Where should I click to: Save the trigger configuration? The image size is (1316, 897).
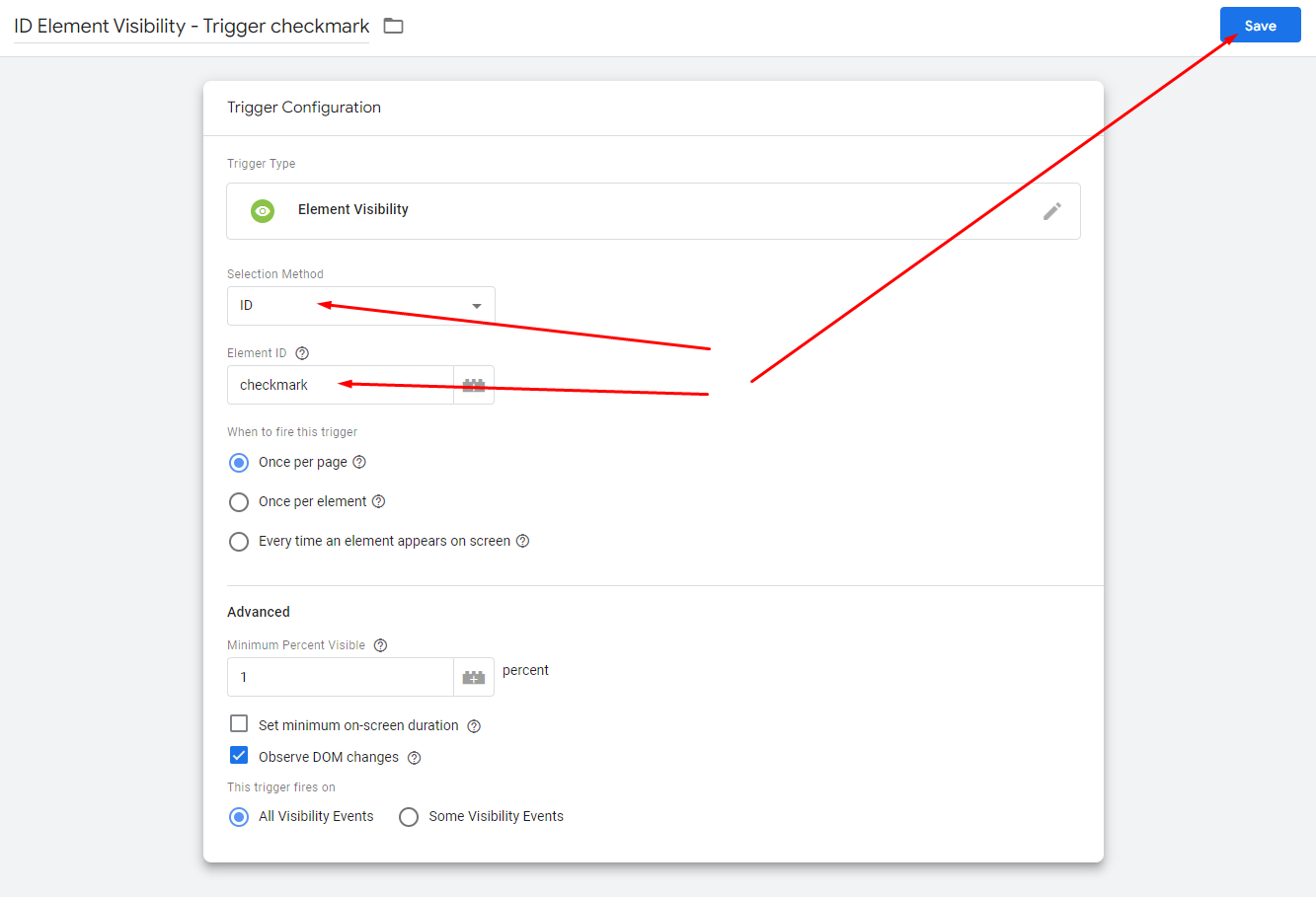1261,26
